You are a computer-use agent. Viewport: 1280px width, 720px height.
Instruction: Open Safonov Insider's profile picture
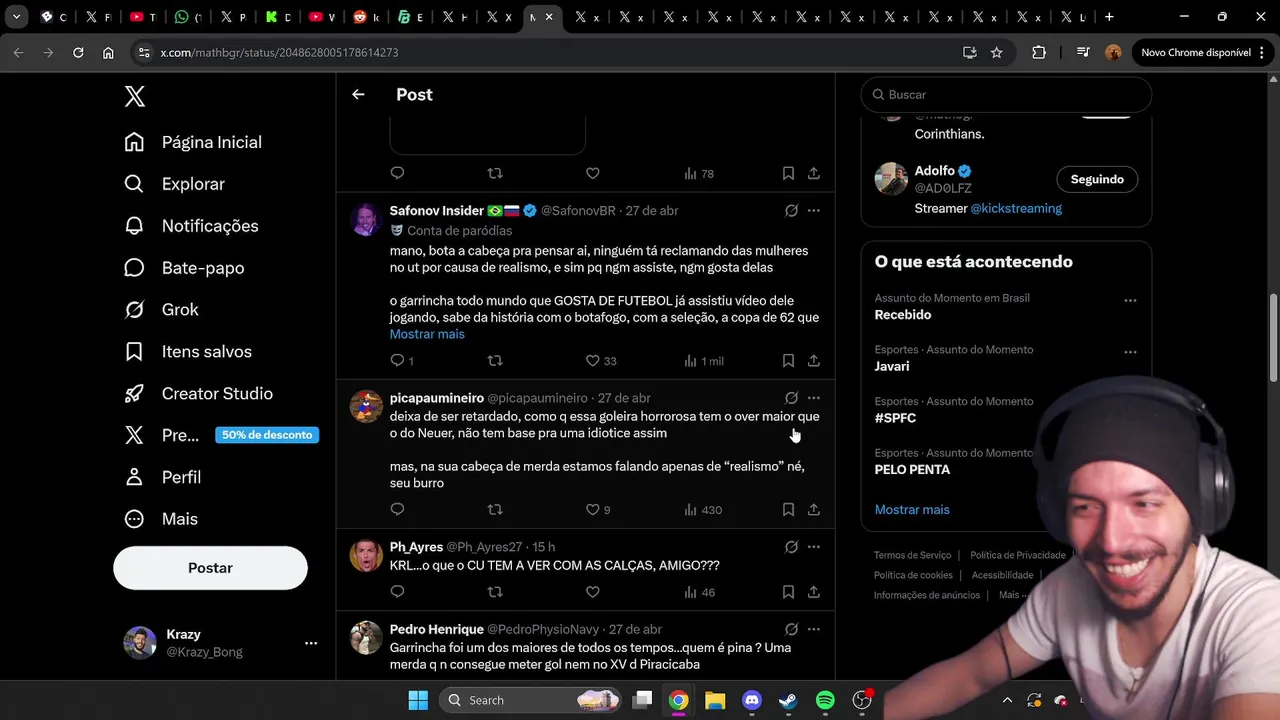[366, 219]
